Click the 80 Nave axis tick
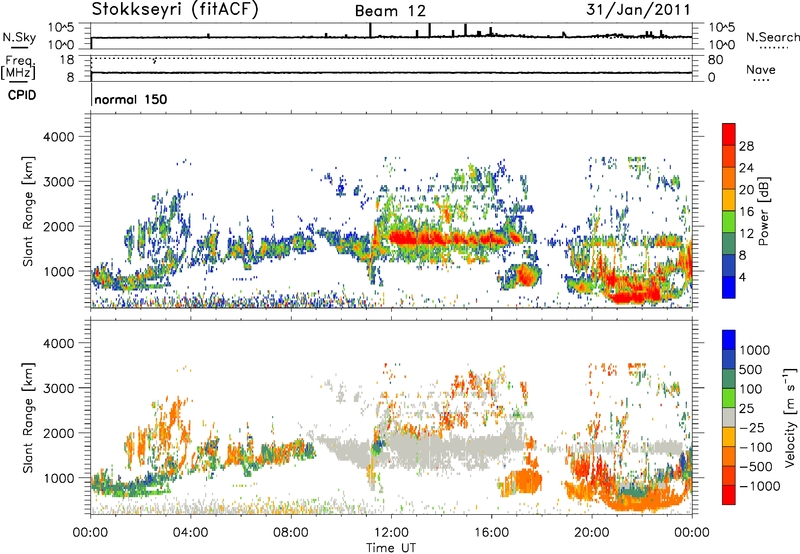 coord(715,60)
